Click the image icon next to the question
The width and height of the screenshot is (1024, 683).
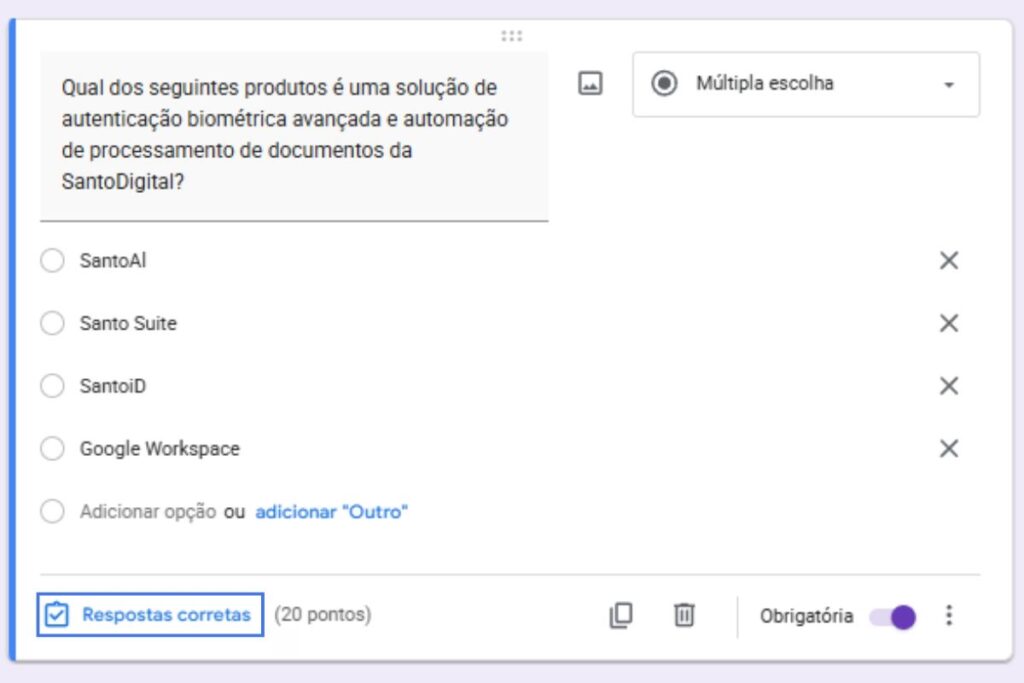click(x=590, y=83)
